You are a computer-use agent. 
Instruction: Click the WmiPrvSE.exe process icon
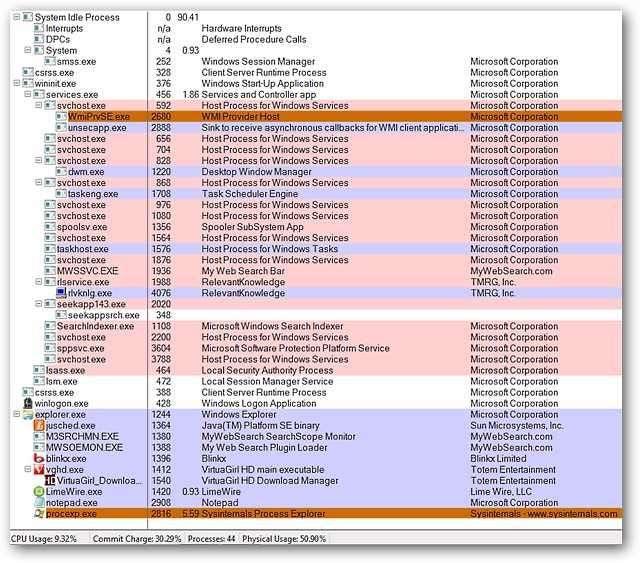[61, 116]
